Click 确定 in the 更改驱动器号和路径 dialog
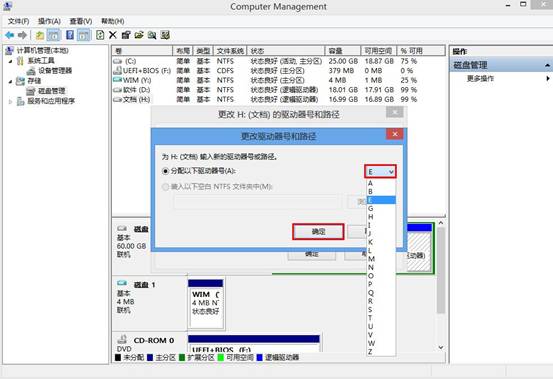This screenshot has height=379, width=553. (318, 232)
